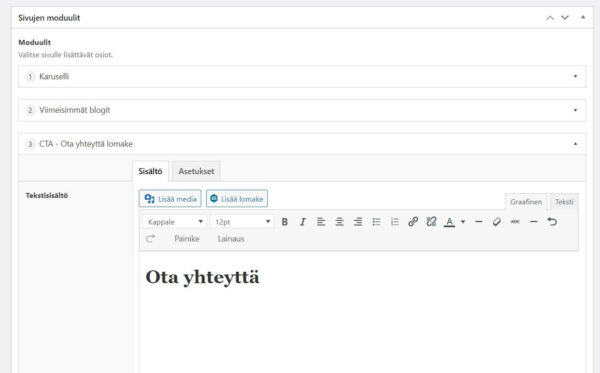600x373 pixels.
Task: Apply strikethrough (ABC) formatting
Action: click(515, 222)
